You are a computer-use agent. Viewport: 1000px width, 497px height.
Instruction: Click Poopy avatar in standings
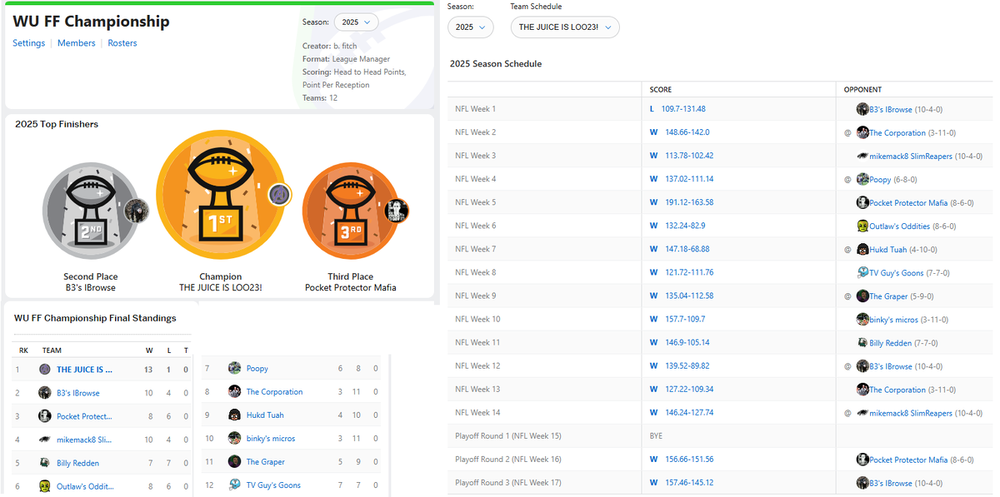click(234, 368)
